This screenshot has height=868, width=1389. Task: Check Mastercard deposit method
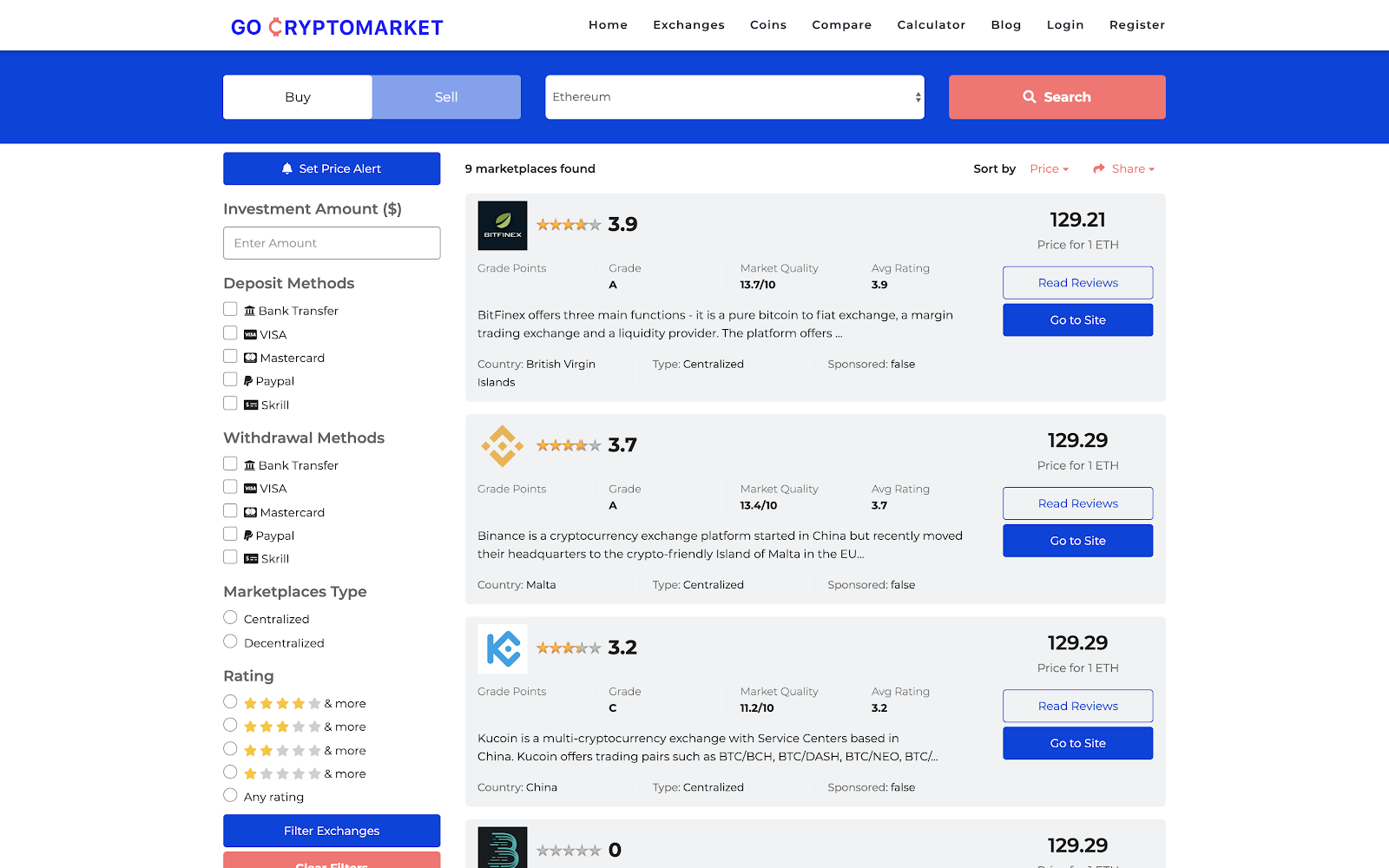coord(230,356)
